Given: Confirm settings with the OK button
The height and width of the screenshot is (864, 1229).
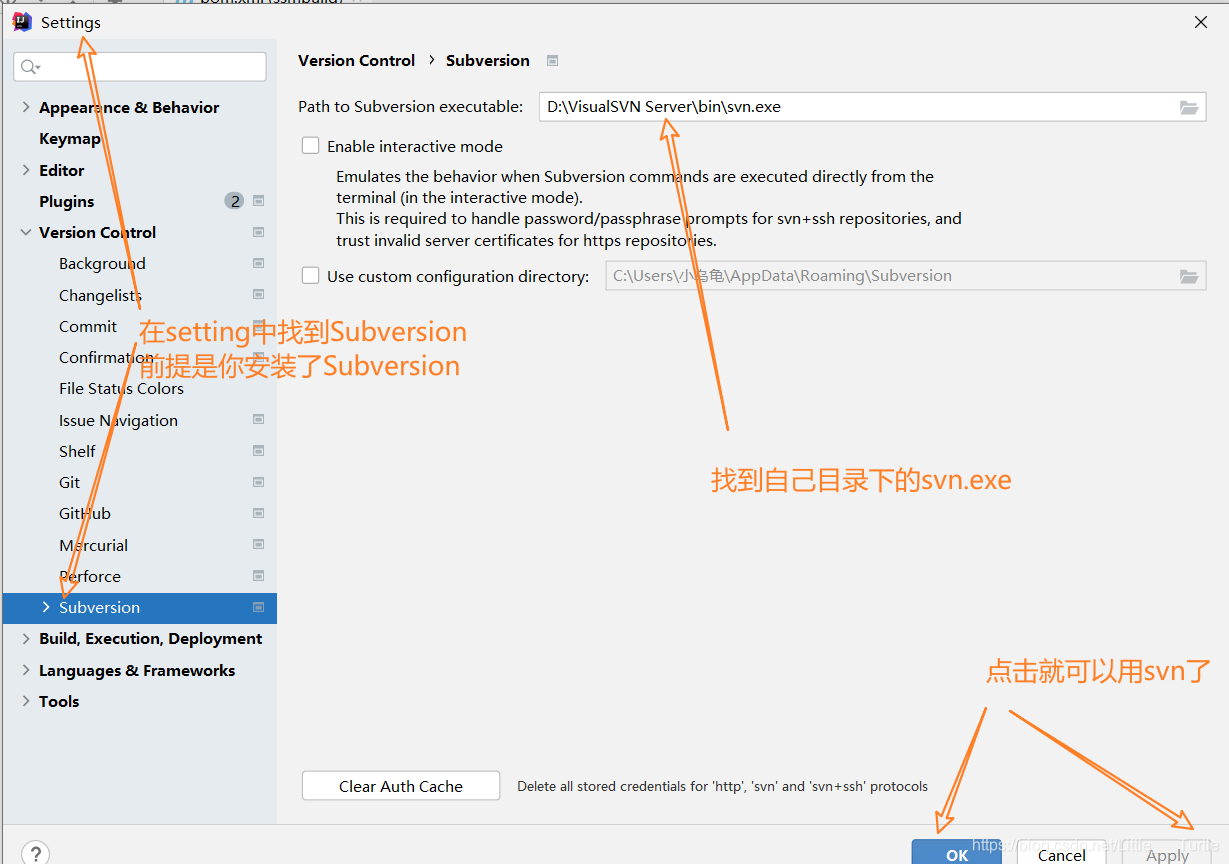Looking at the screenshot, I should (x=957, y=853).
